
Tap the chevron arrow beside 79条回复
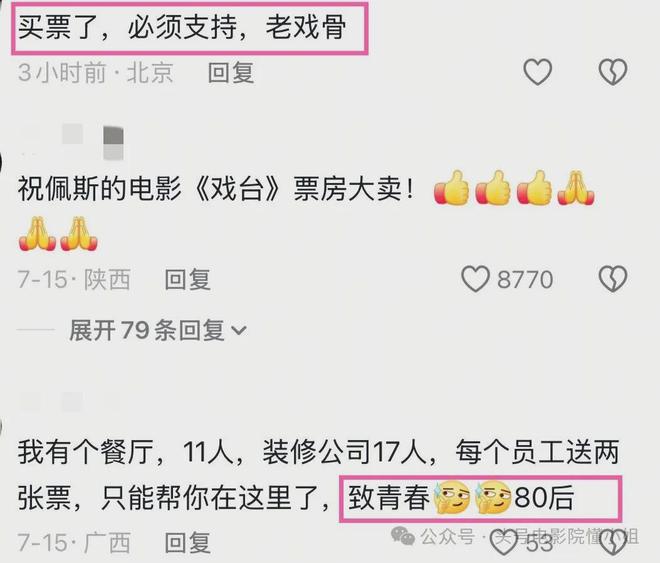point(239,330)
